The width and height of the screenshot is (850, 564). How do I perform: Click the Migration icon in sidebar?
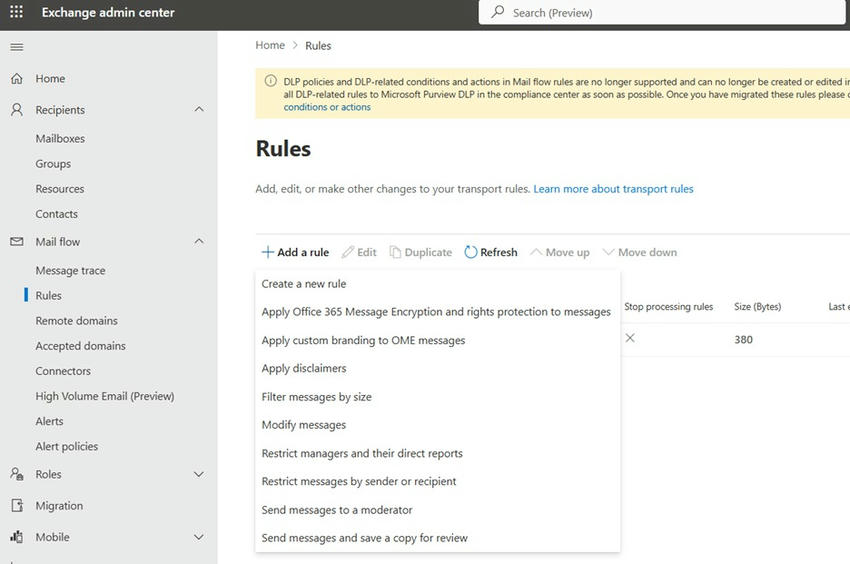pos(16,506)
